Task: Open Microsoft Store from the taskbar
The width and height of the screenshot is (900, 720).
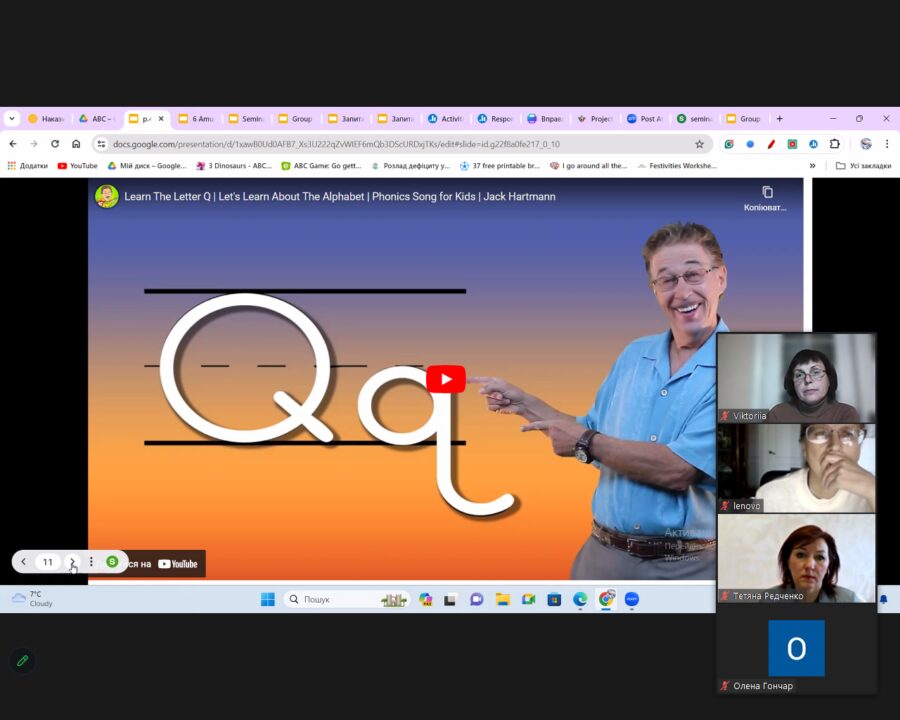Action: click(x=554, y=599)
